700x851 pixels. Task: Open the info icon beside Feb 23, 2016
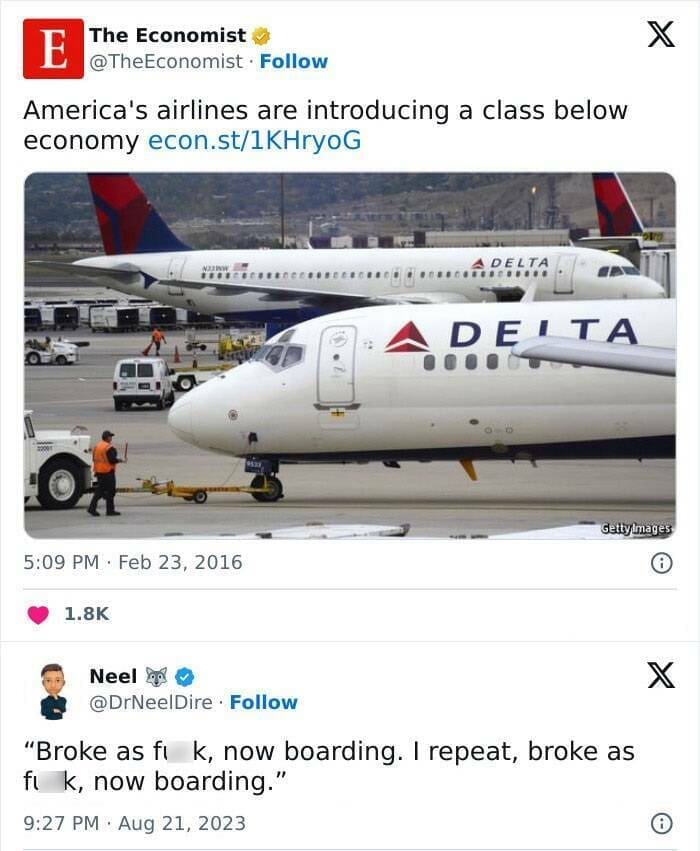[x=661, y=563]
